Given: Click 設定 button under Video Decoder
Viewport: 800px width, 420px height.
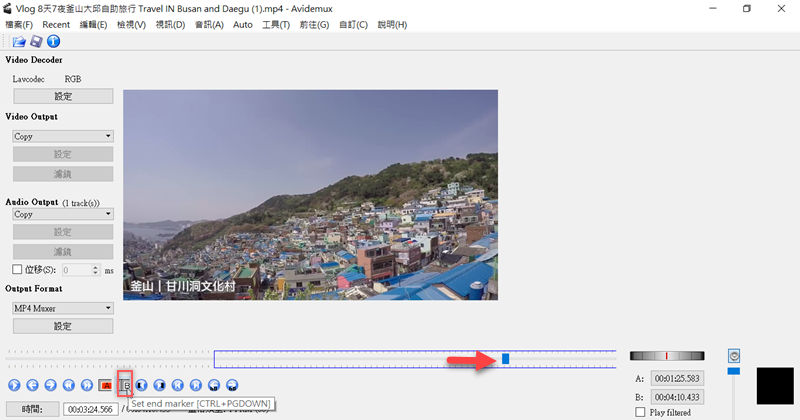Looking at the screenshot, I should pos(62,96).
